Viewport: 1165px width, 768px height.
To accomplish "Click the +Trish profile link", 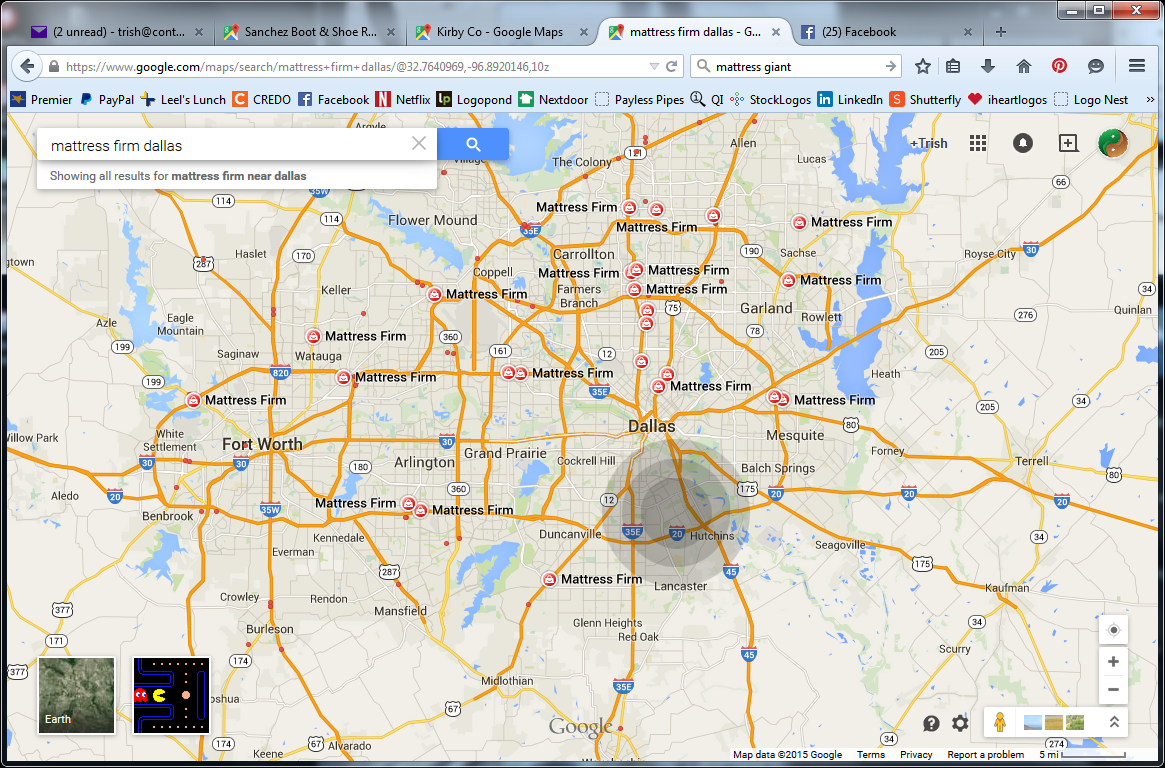I will point(929,143).
